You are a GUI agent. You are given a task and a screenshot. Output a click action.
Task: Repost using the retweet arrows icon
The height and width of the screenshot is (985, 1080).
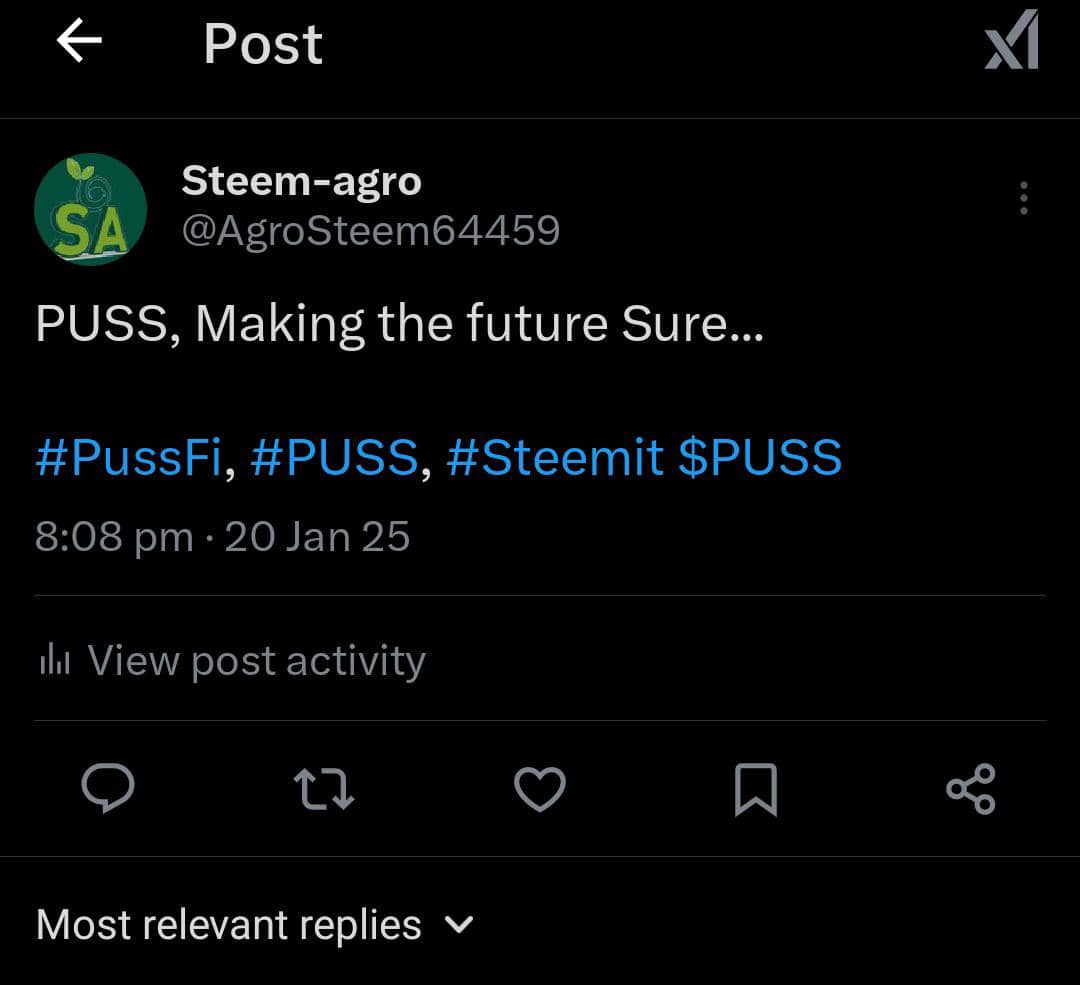click(324, 789)
